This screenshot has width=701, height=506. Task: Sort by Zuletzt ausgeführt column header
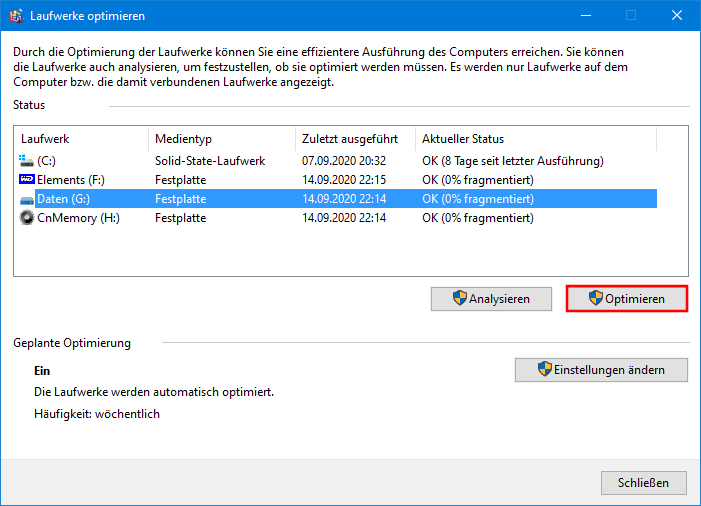coord(355,139)
